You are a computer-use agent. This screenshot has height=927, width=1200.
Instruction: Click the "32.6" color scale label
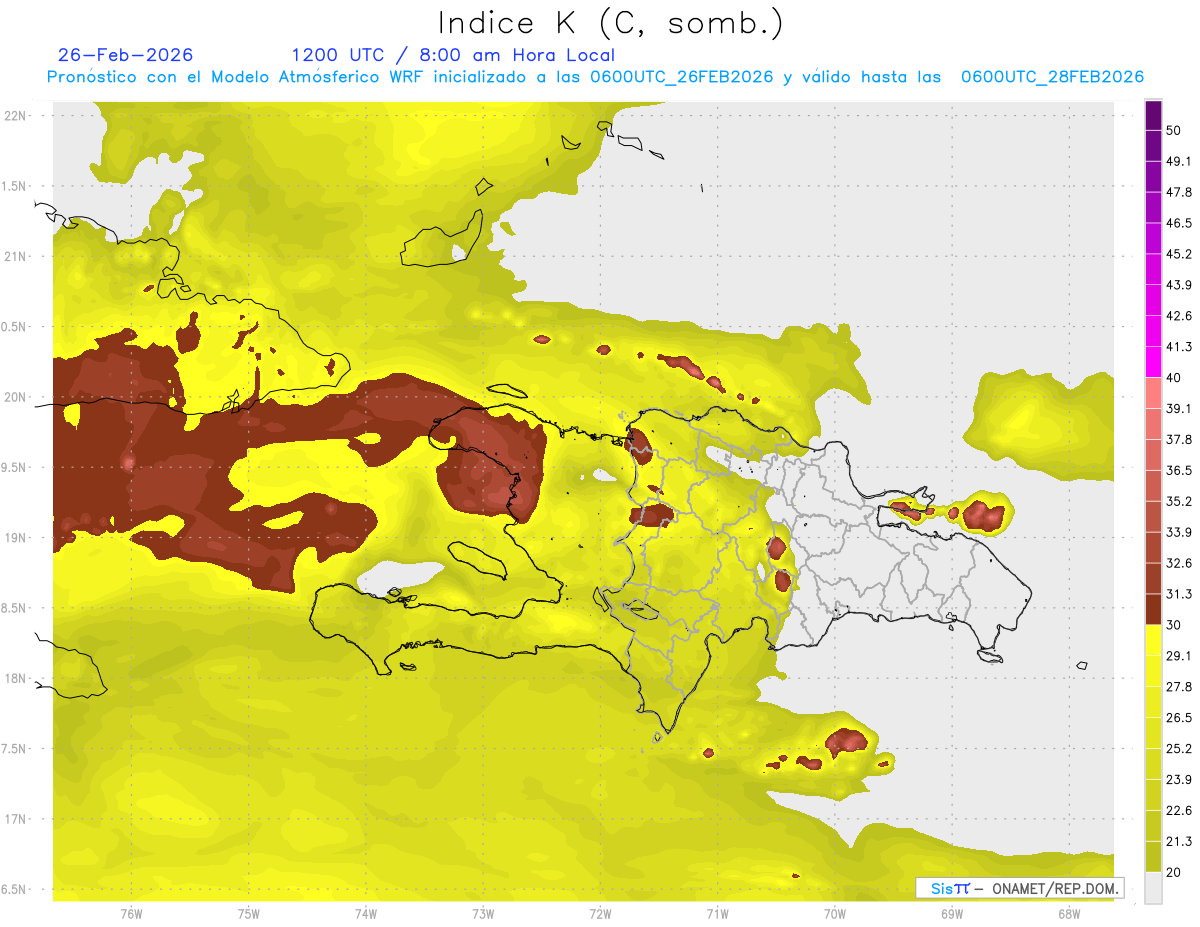[1179, 563]
